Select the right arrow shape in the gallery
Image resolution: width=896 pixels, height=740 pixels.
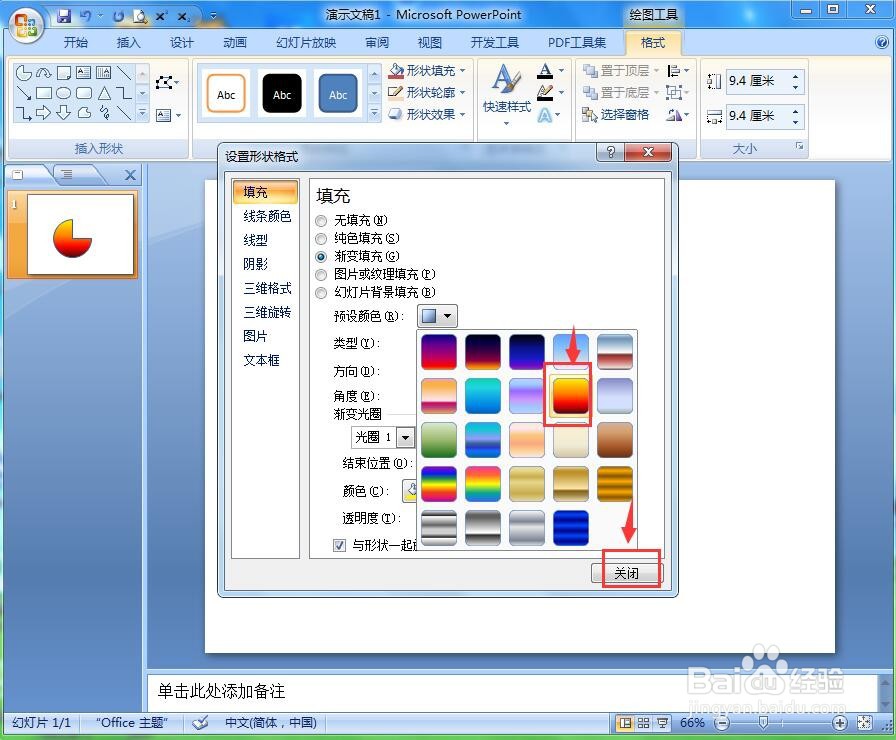43,113
